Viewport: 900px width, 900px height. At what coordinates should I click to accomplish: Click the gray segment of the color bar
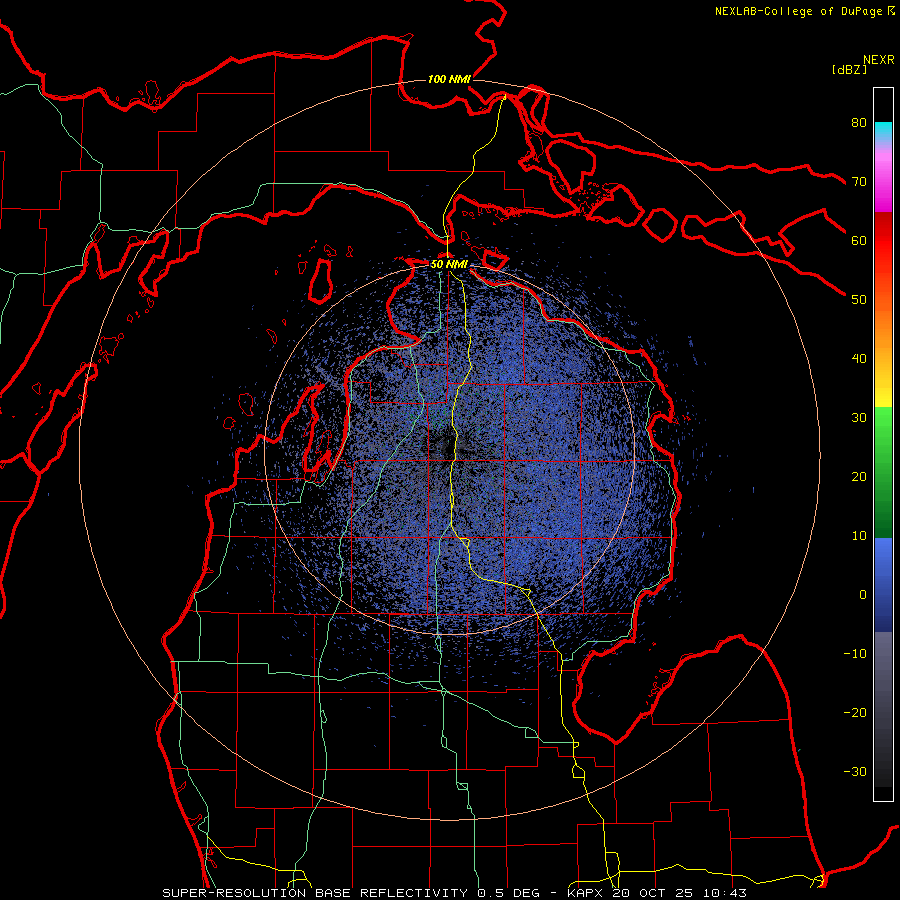tap(883, 709)
